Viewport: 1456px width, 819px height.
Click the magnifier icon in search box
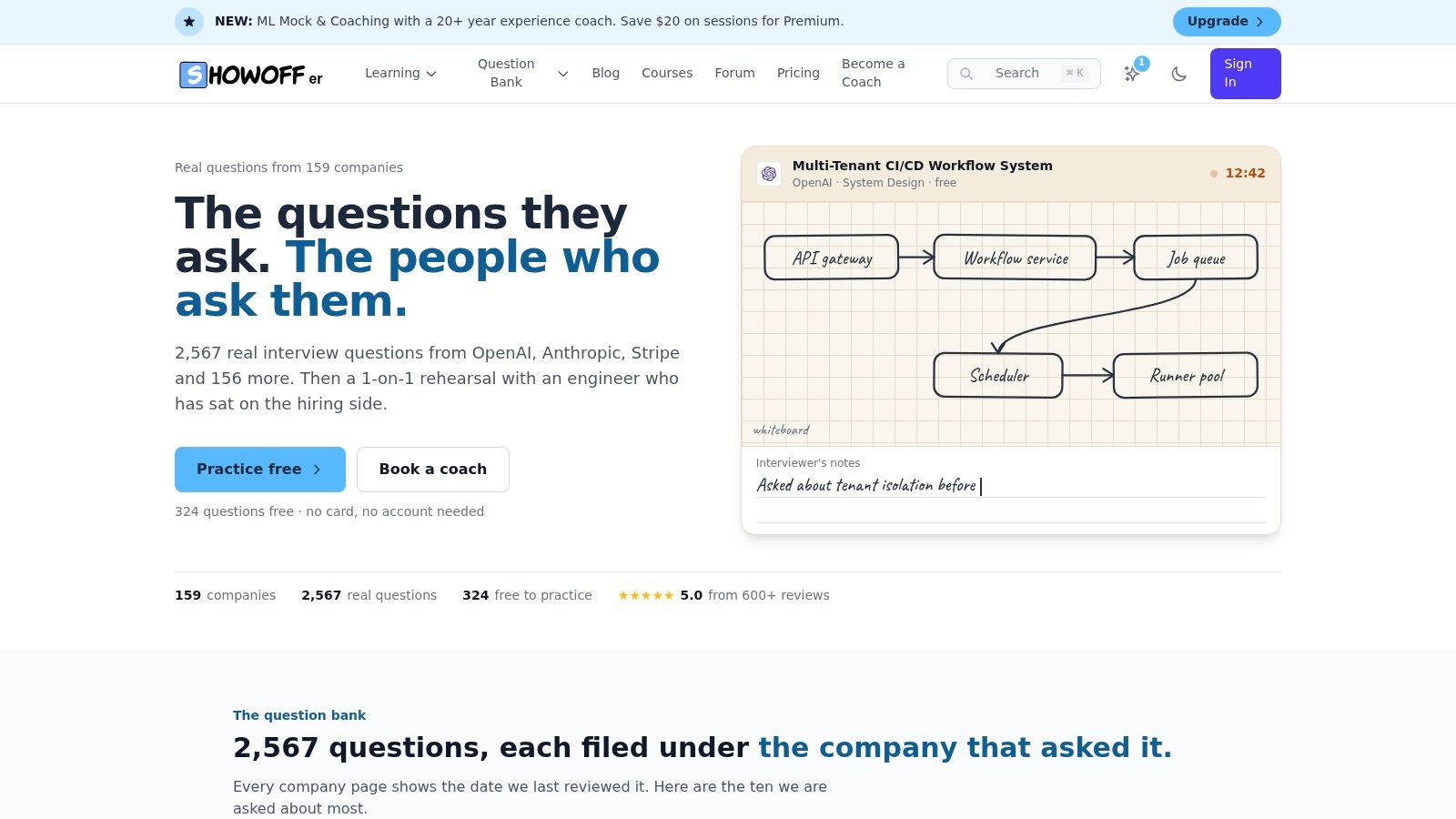[966, 74]
